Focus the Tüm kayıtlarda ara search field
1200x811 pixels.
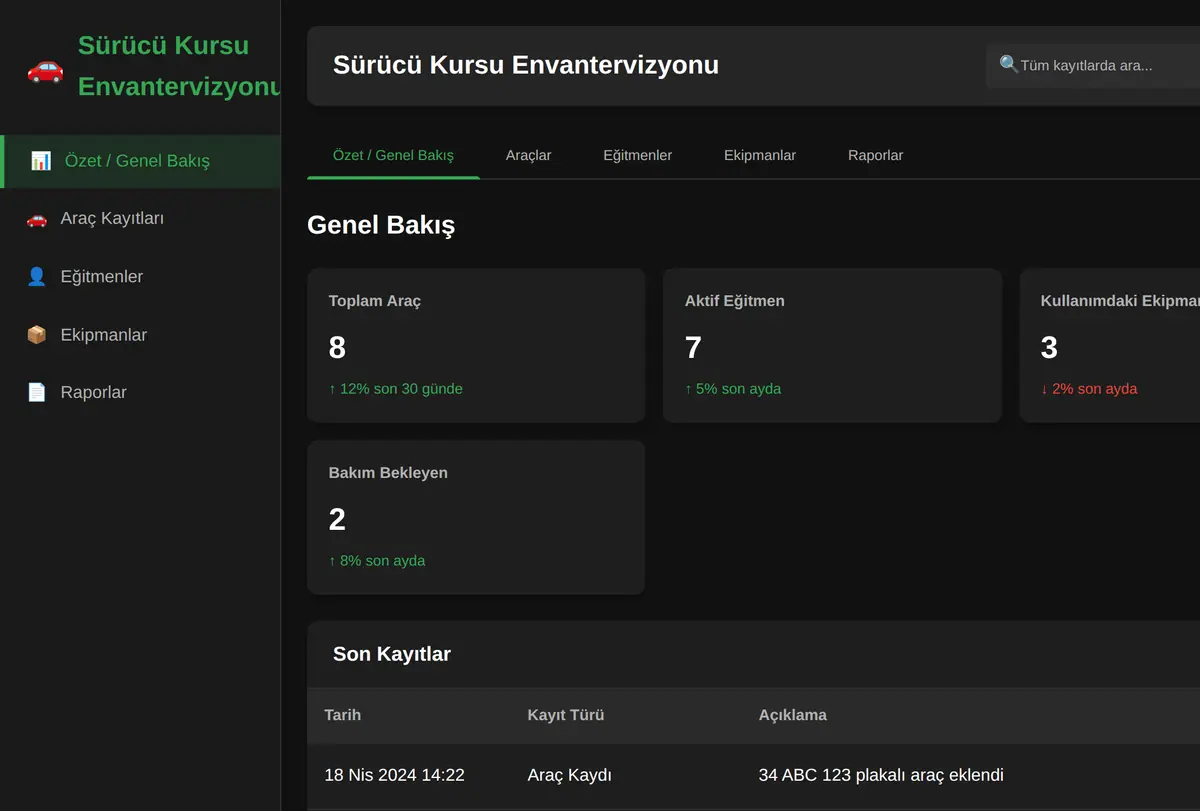1093,66
